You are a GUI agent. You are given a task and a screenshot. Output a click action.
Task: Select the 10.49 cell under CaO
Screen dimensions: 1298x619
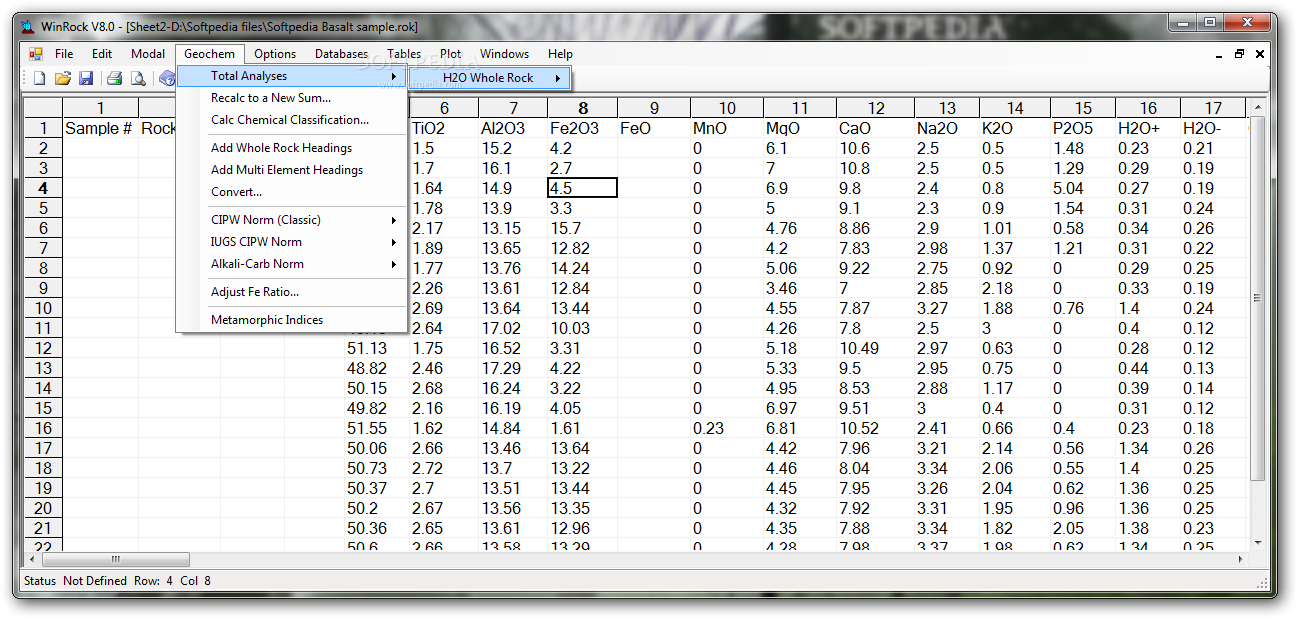(875, 348)
